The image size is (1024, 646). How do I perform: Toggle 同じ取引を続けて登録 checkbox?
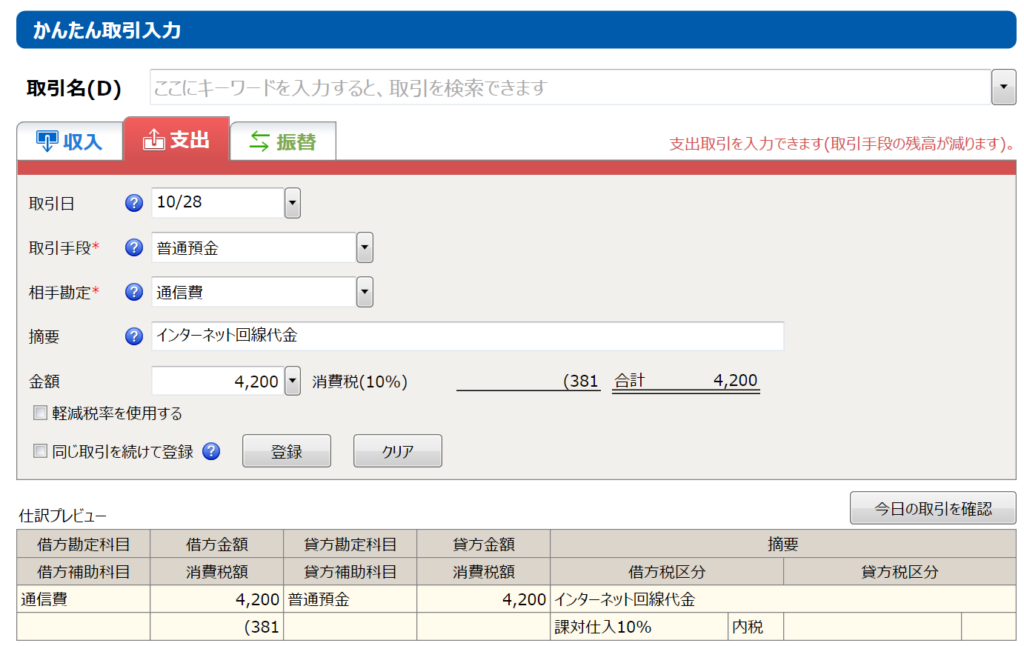(40, 451)
